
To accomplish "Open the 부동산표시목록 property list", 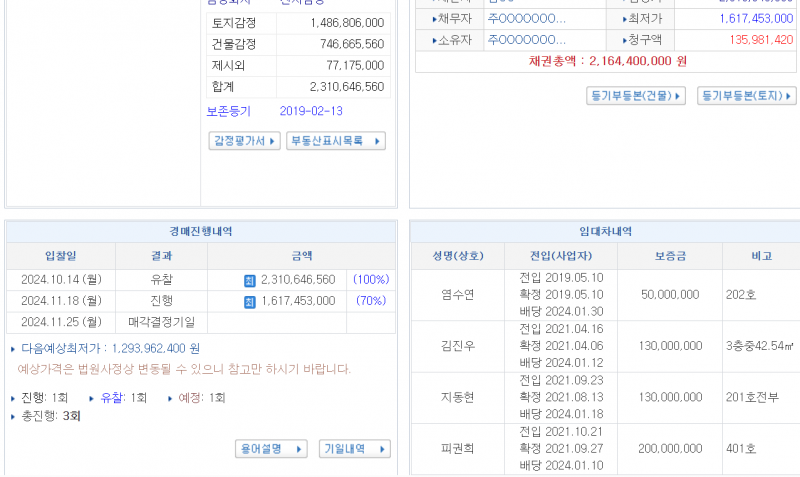I will point(335,141).
